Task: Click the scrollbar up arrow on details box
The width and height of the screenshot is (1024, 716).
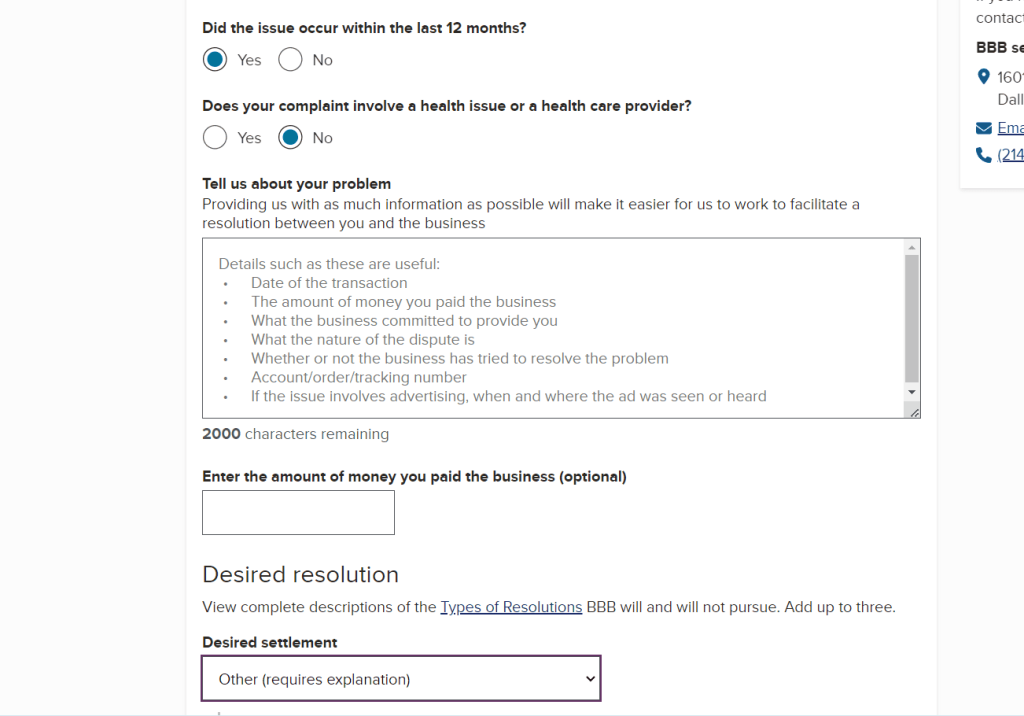Action: [x=912, y=246]
